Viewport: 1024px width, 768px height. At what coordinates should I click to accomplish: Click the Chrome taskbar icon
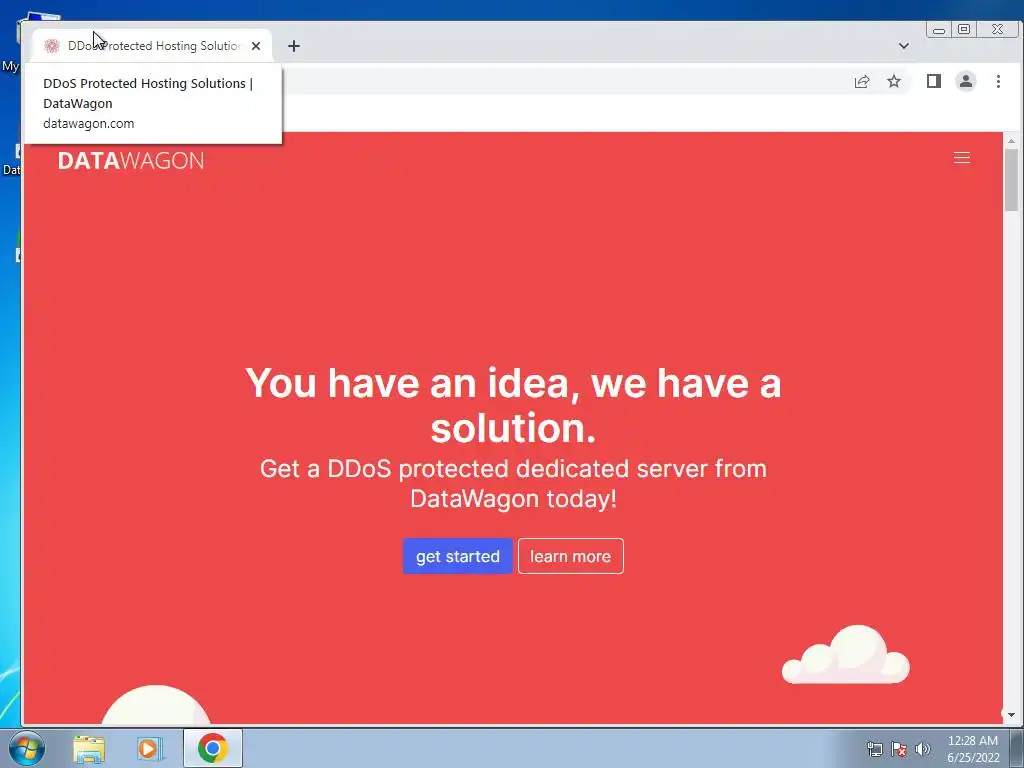click(212, 748)
